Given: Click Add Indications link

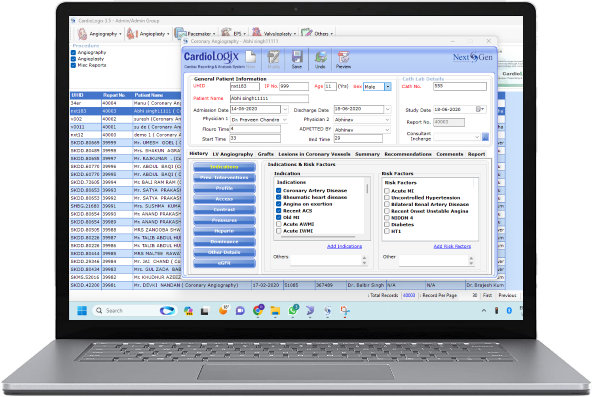Looking at the screenshot, I should [344, 246].
